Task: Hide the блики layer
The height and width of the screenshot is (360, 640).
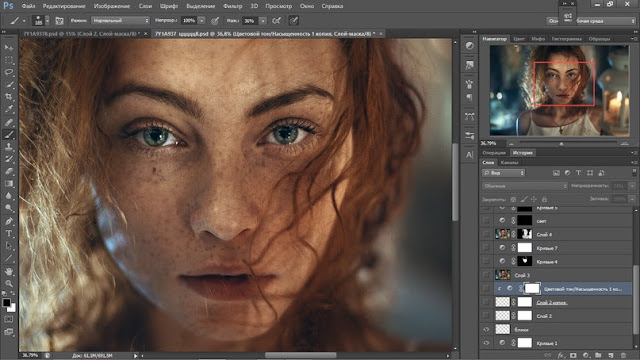Action: point(486,329)
